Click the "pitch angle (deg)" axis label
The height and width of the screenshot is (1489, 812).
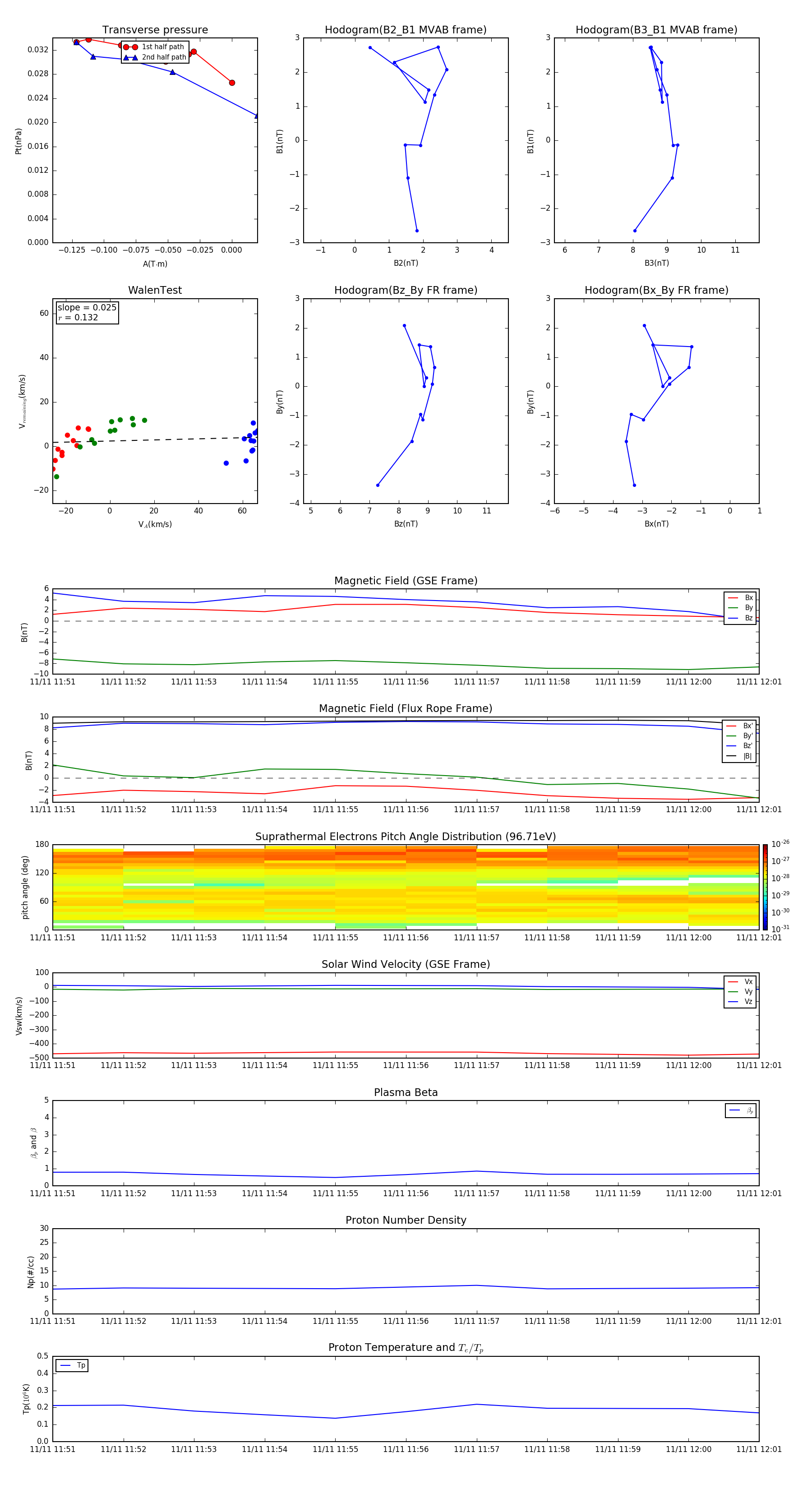(25, 887)
